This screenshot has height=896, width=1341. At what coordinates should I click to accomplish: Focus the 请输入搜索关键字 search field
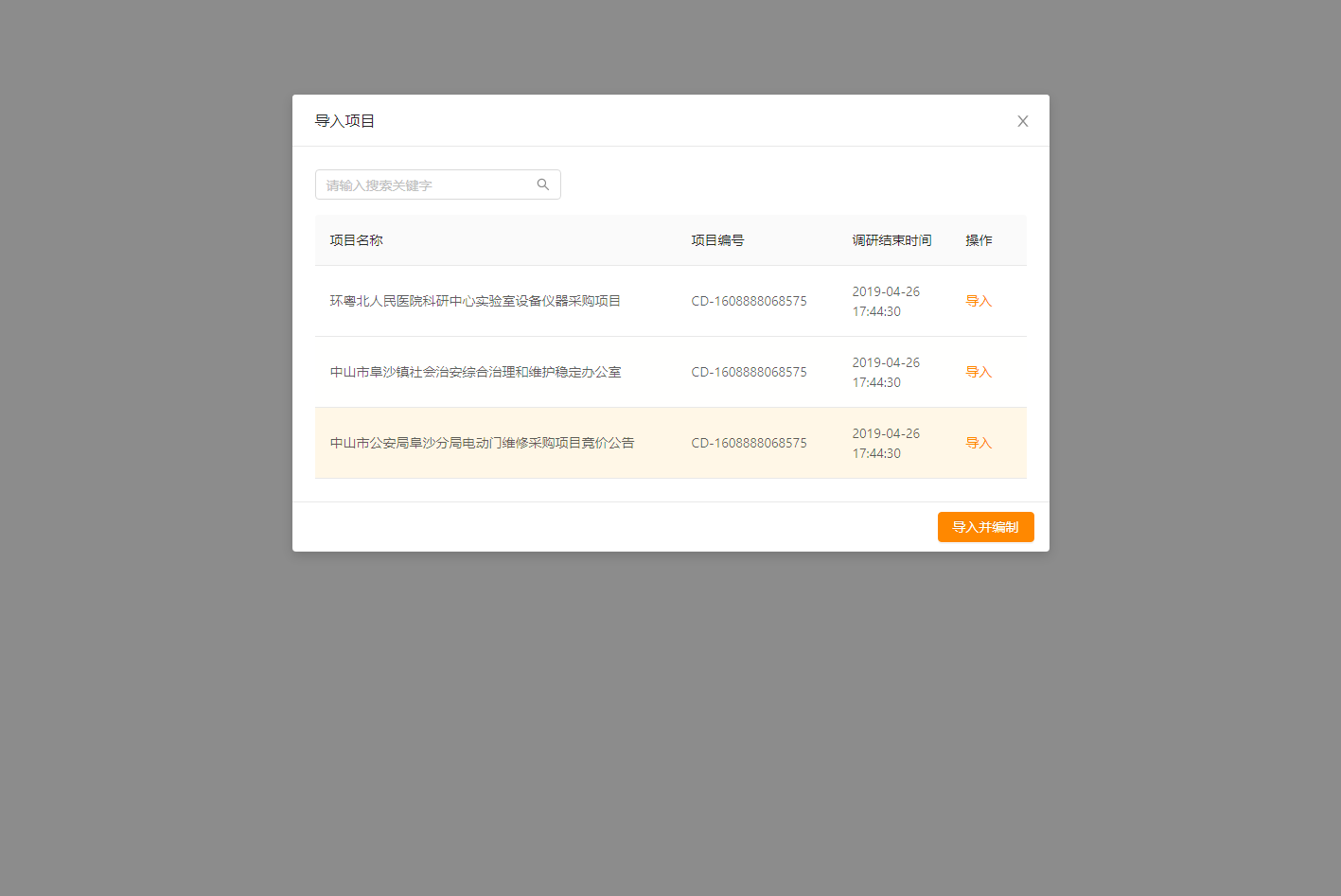click(426, 184)
